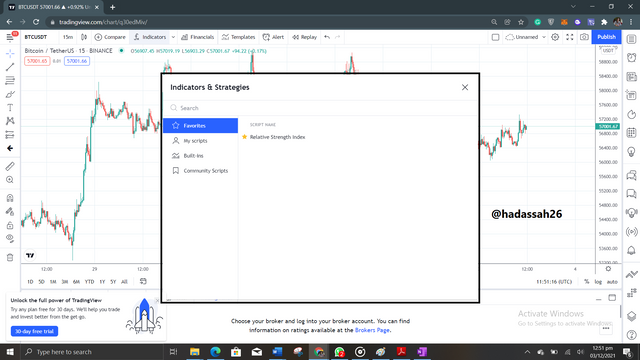This screenshot has height=360, width=640.
Task: Start the 30-day free trial
Action: tap(34, 331)
